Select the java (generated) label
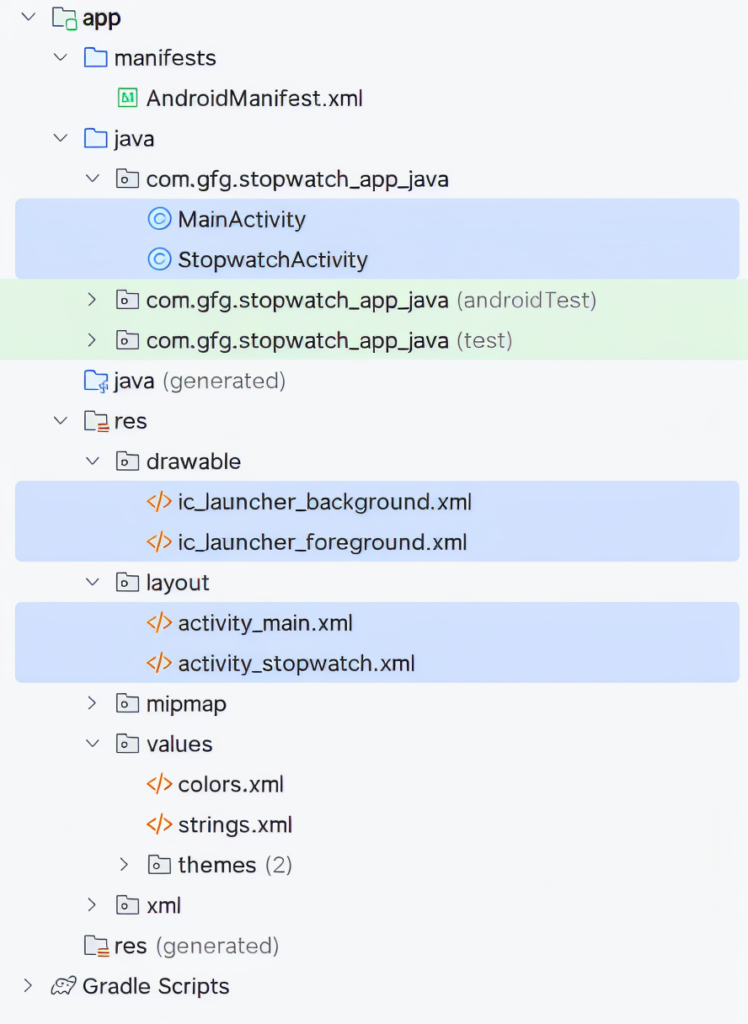The height and width of the screenshot is (1024, 748). [199, 381]
